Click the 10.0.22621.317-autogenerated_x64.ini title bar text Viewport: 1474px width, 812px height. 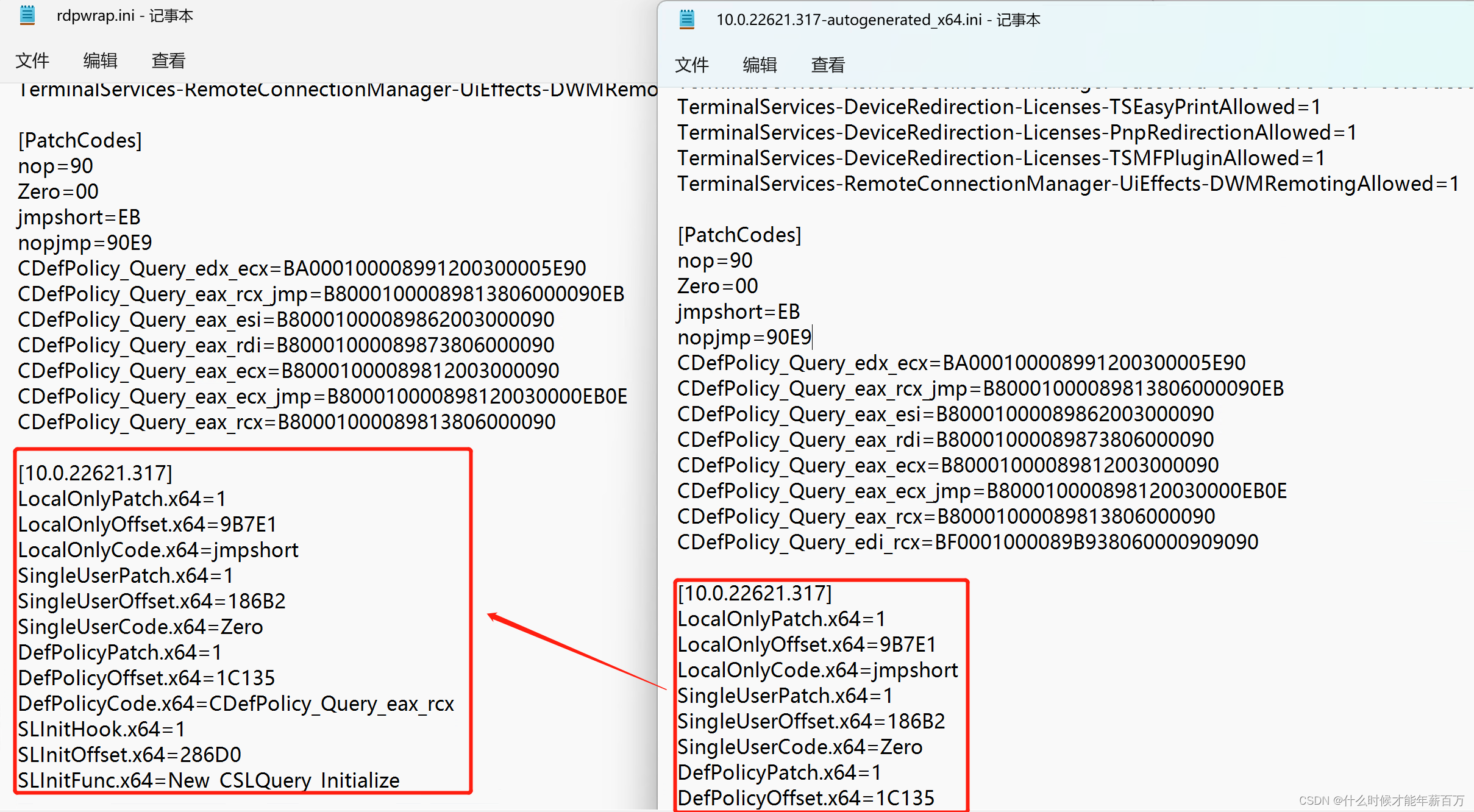[878, 20]
